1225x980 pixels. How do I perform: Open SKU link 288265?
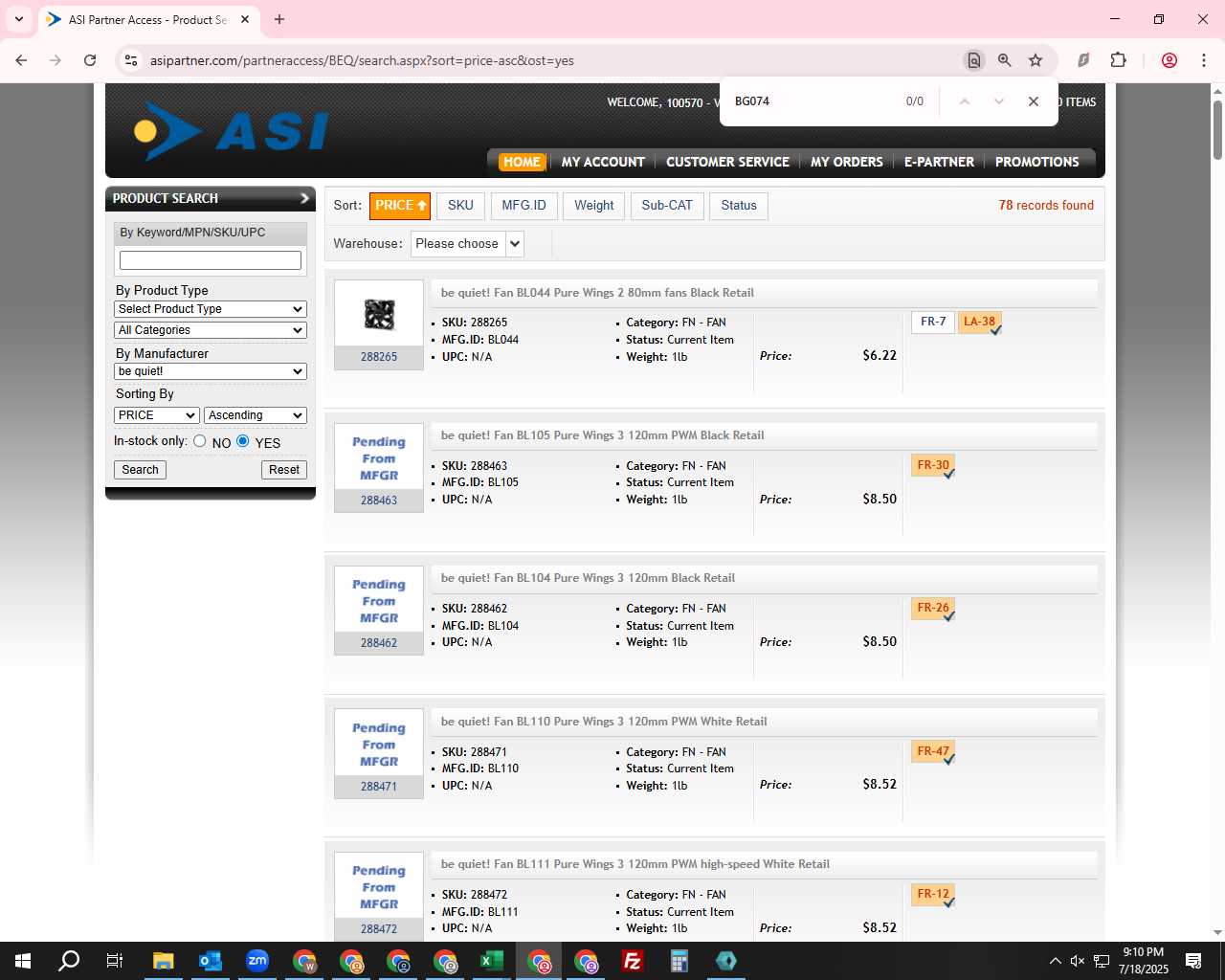[x=379, y=357]
